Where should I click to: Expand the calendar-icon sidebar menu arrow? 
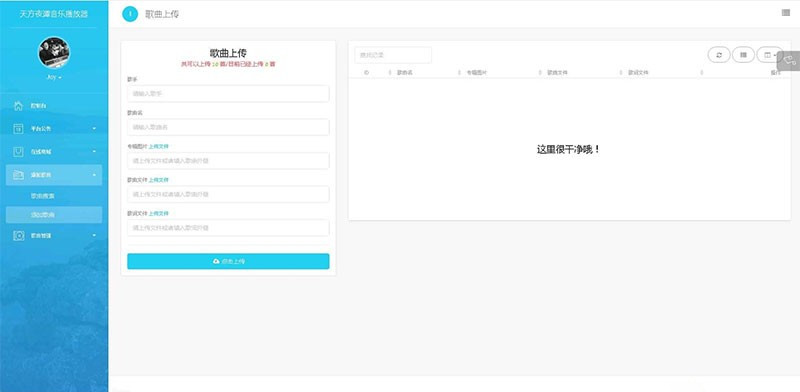coord(94,129)
